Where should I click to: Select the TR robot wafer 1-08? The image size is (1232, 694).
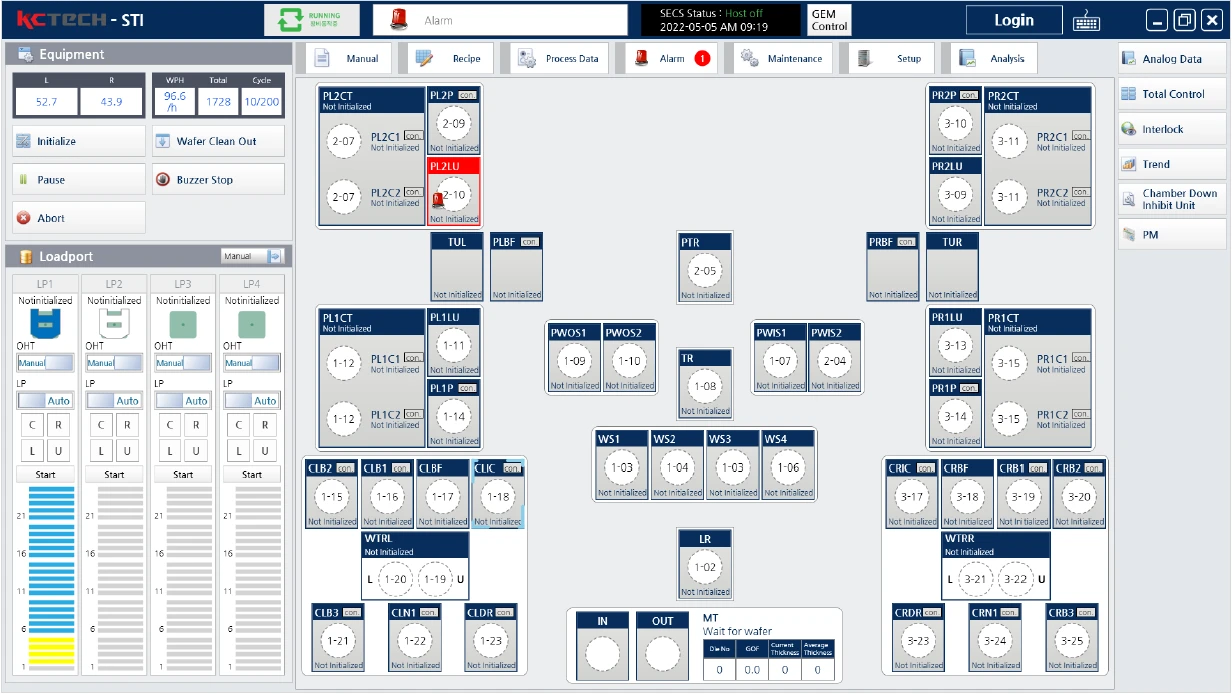[705, 386]
